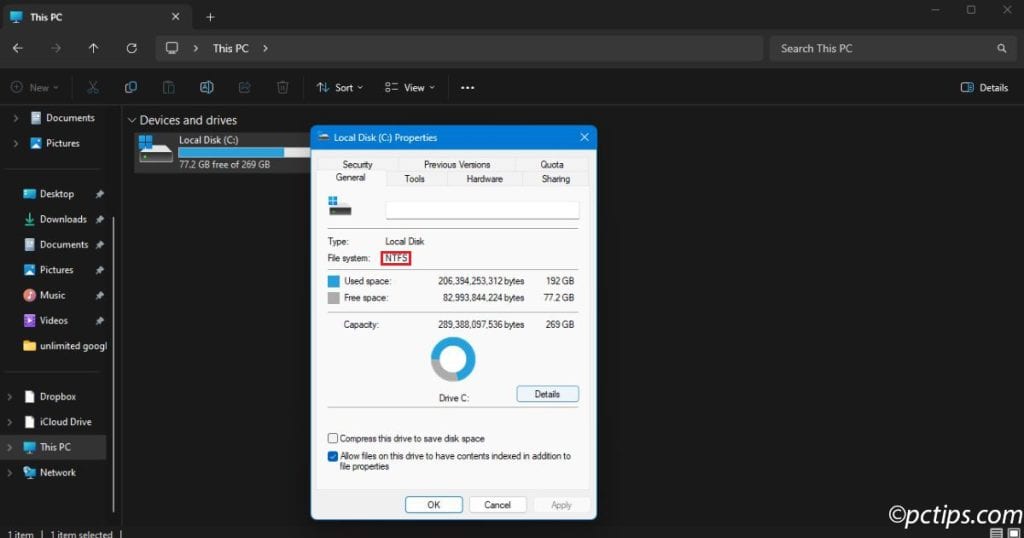The image size is (1024, 538).
Task: Click Cancel in Properties dialog
Action: pyautogui.click(x=497, y=505)
